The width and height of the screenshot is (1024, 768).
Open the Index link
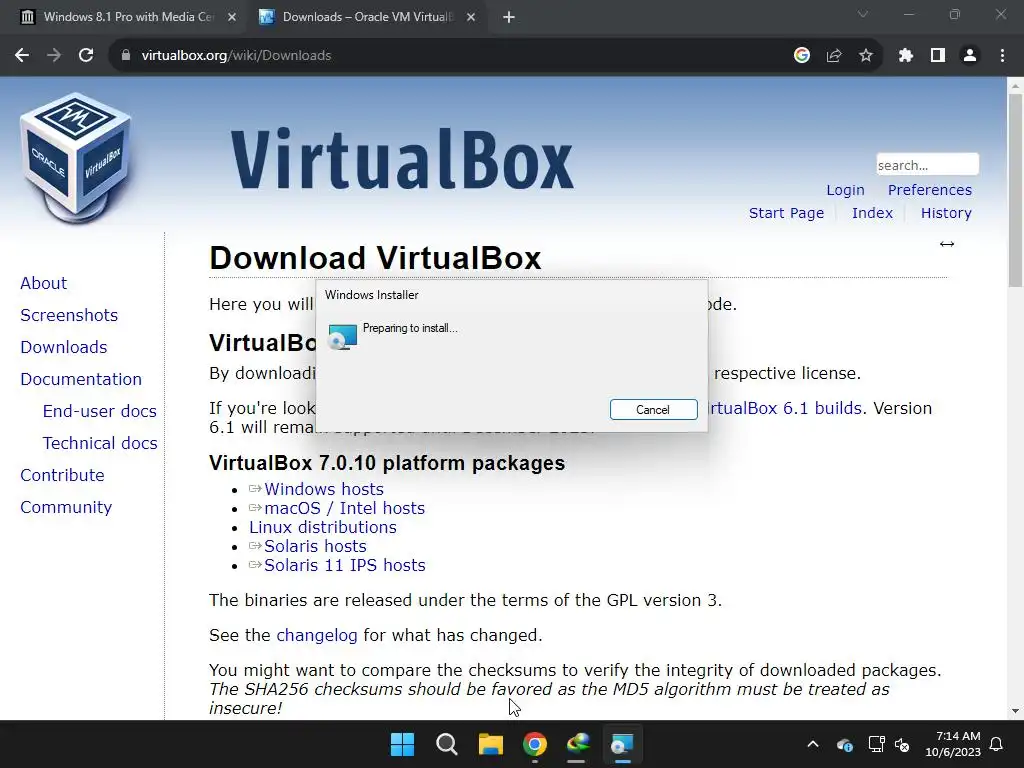click(x=872, y=213)
